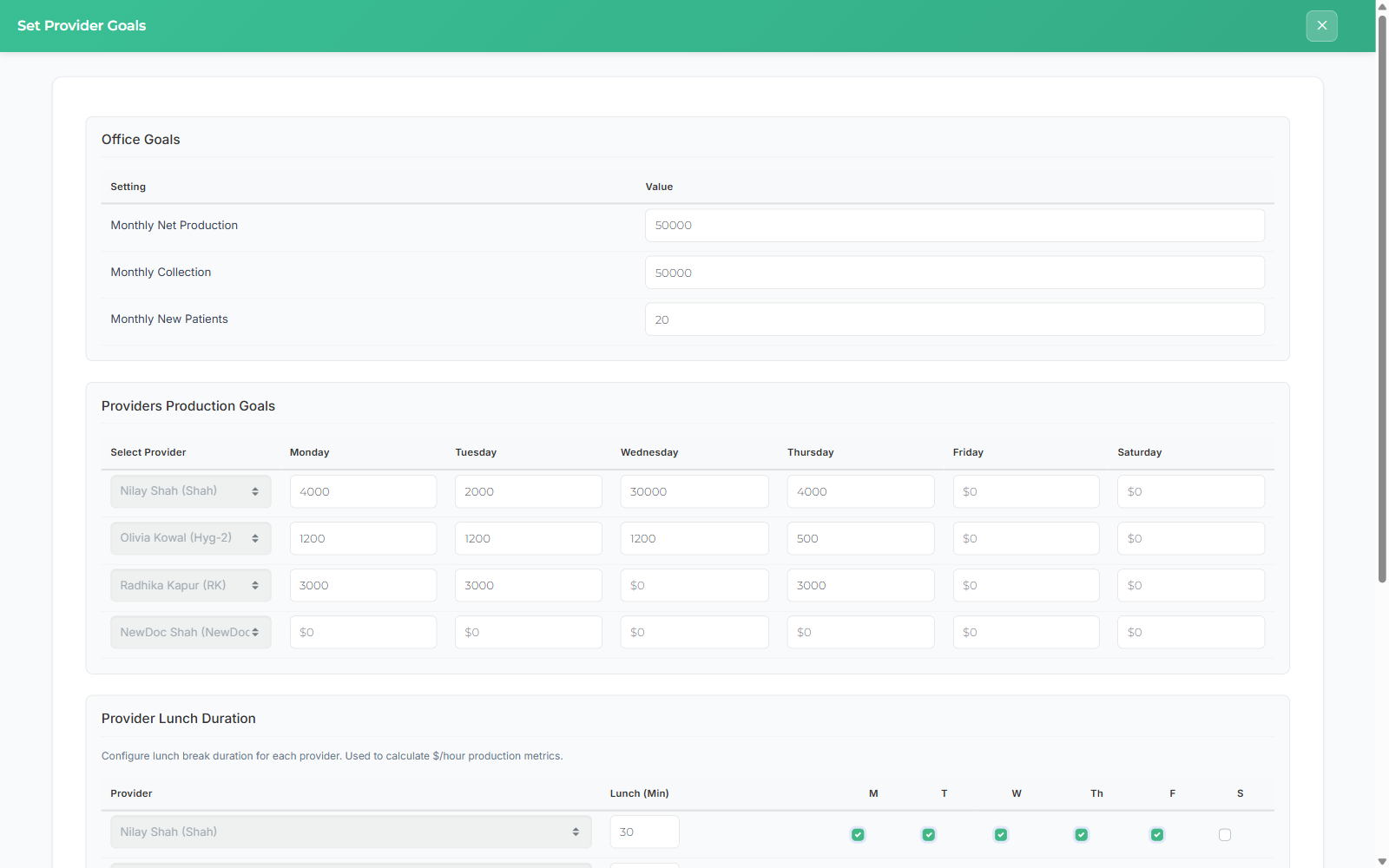Toggle Thursday lunch checkbox for Nilay Shah

coord(1081,835)
